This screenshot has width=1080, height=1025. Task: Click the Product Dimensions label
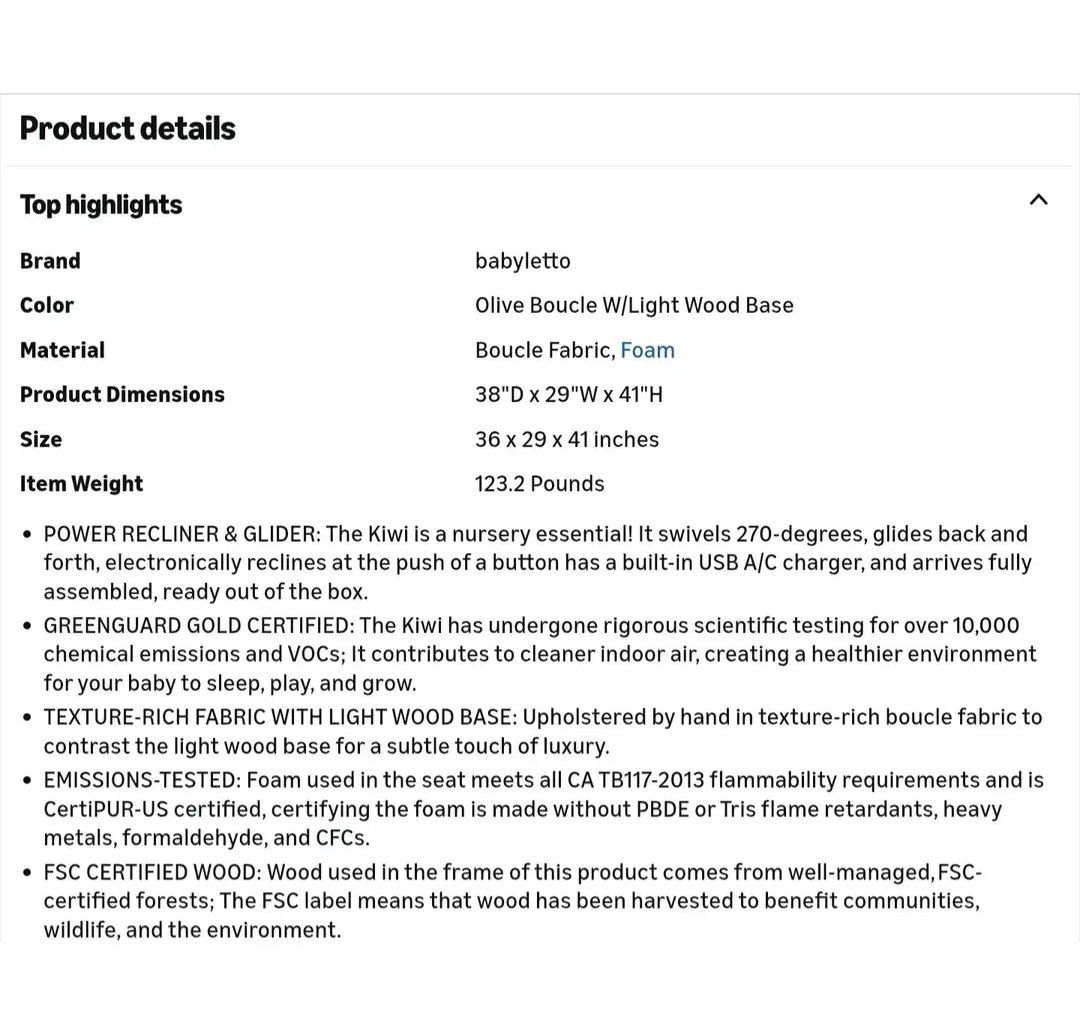(x=122, y=394)
